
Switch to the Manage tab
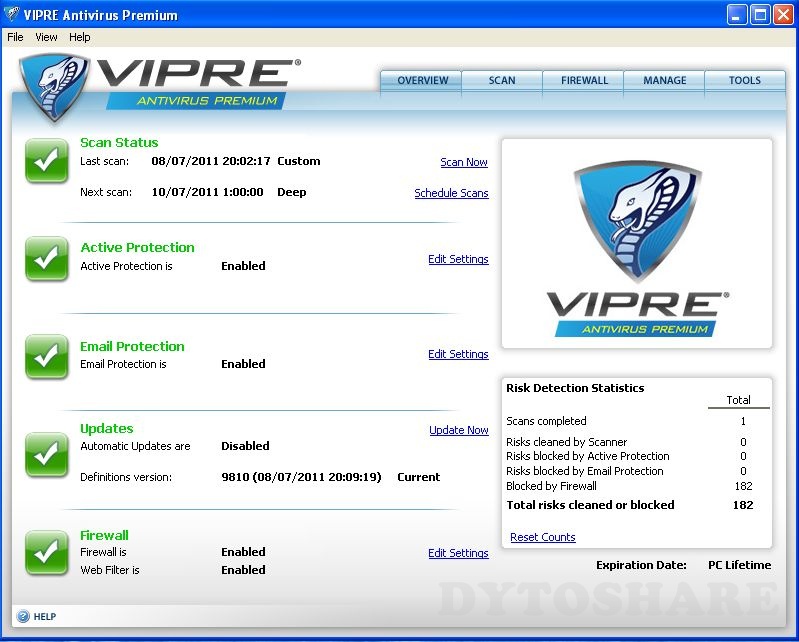point(664,81)
